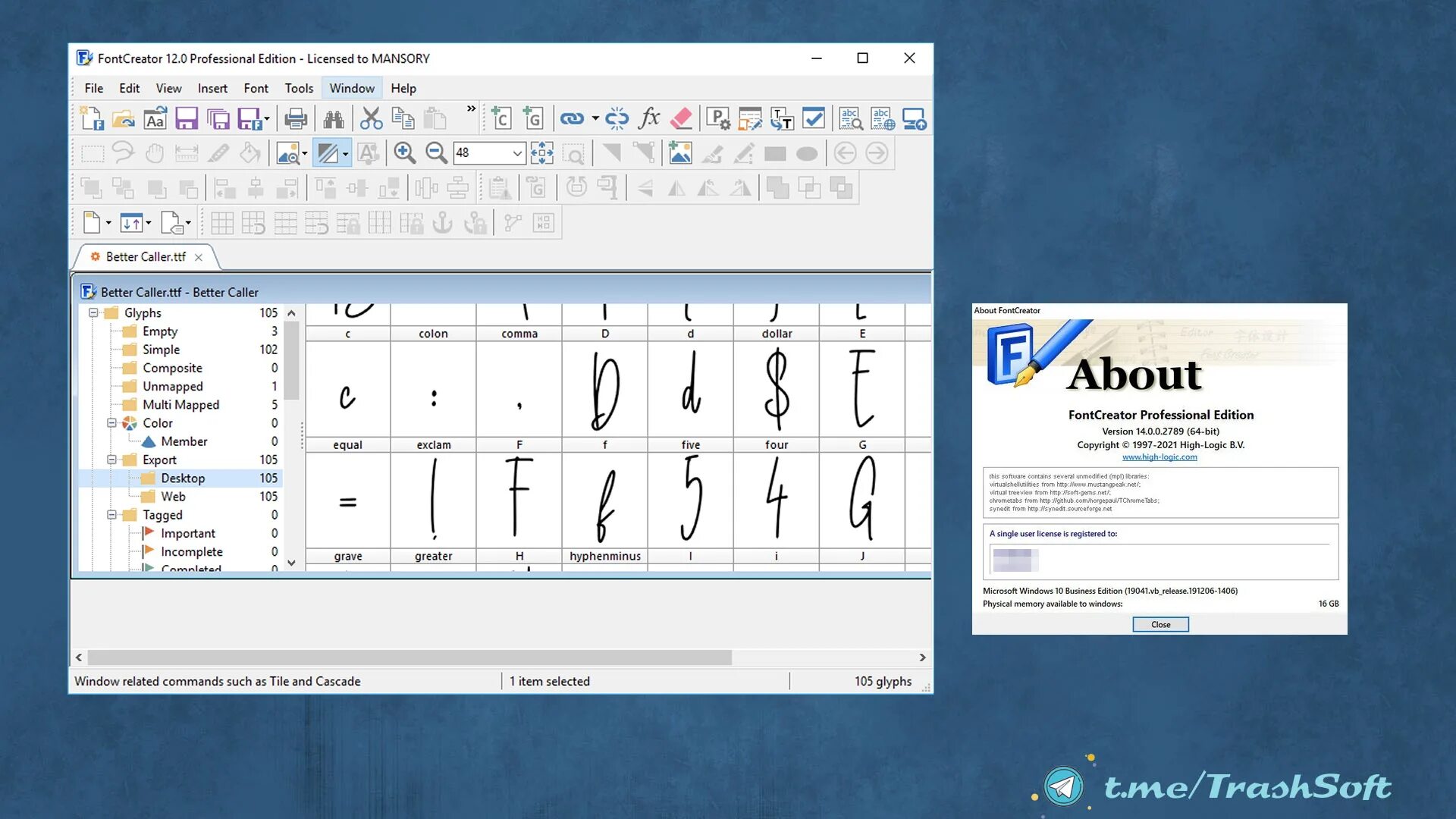Open font properties P-gear icon
Image resolution: width=1456 pixels, height=819 pixels.
[x=717, y=119]
